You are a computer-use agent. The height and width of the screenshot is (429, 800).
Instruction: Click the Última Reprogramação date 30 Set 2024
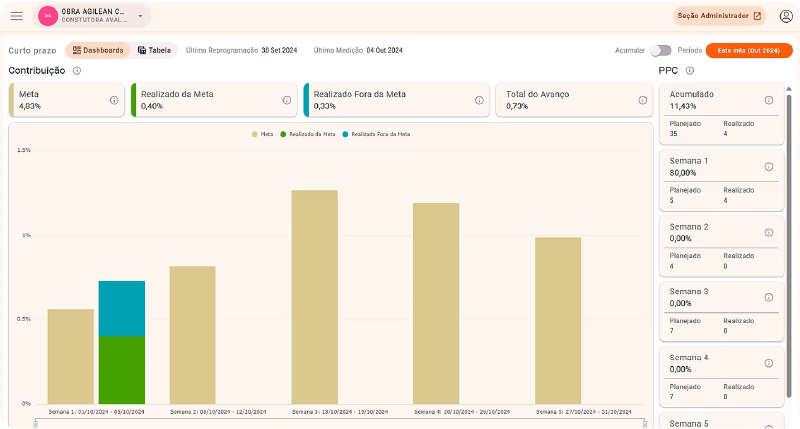279,51
